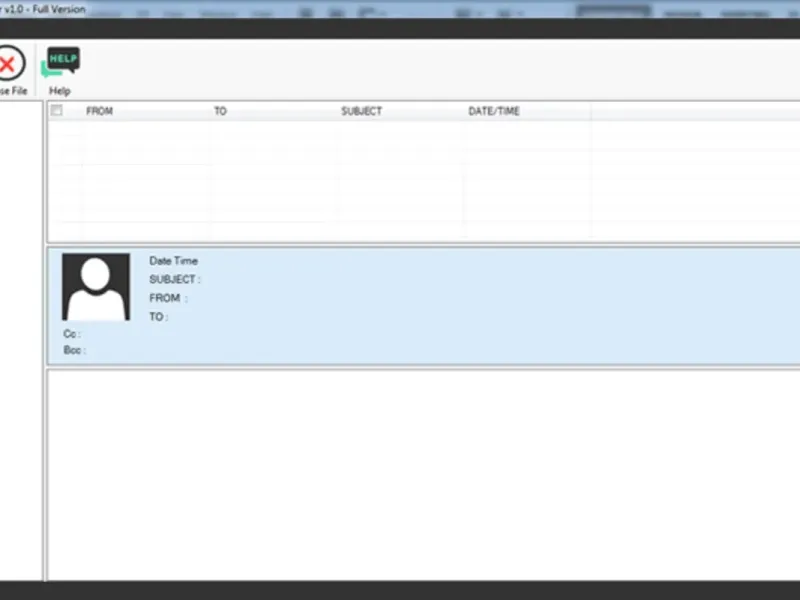
Task: Click the contact avatar placeholder image
Action: point(96,287)
